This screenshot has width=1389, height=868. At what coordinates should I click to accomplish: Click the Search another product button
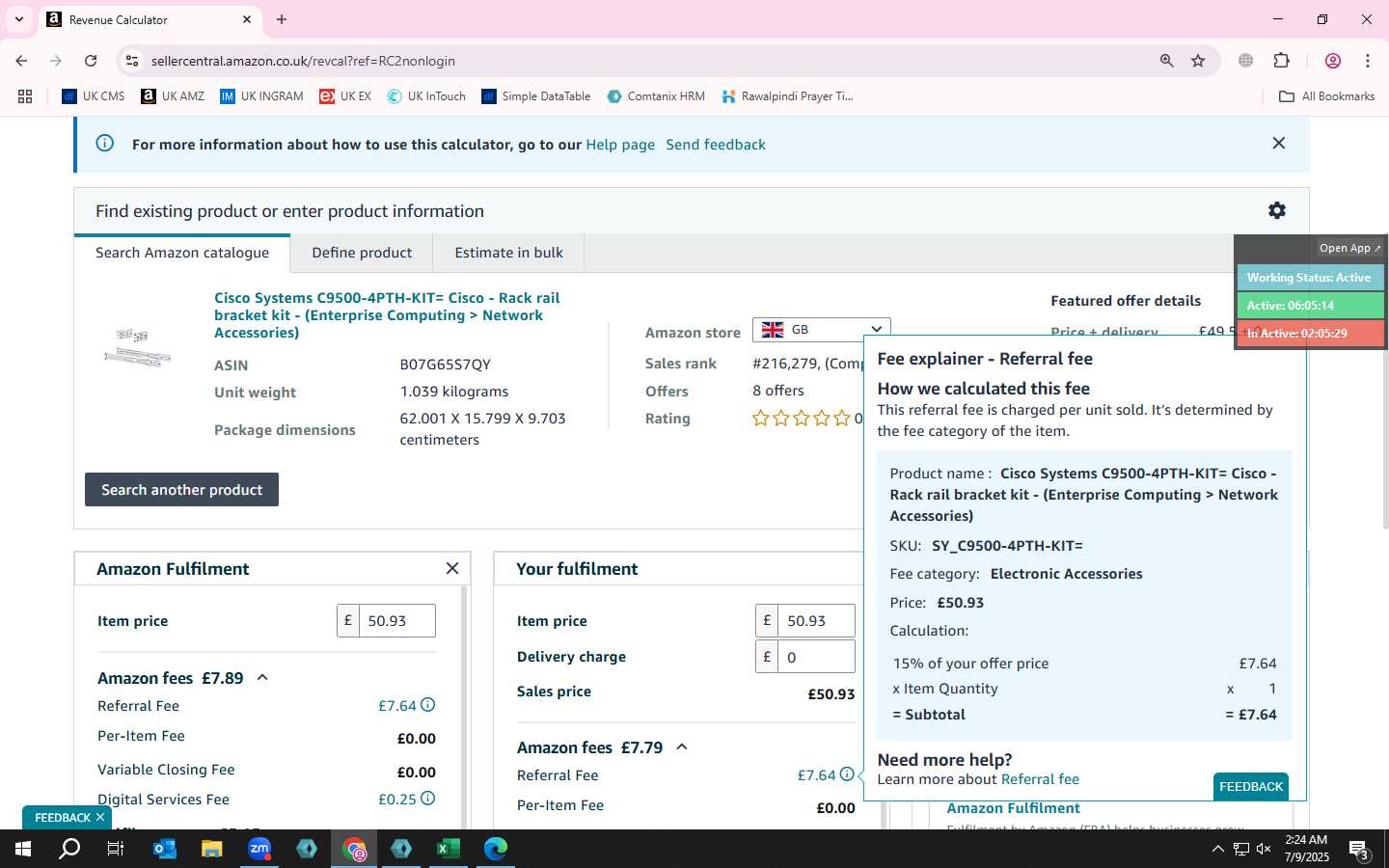pos(181,490)
